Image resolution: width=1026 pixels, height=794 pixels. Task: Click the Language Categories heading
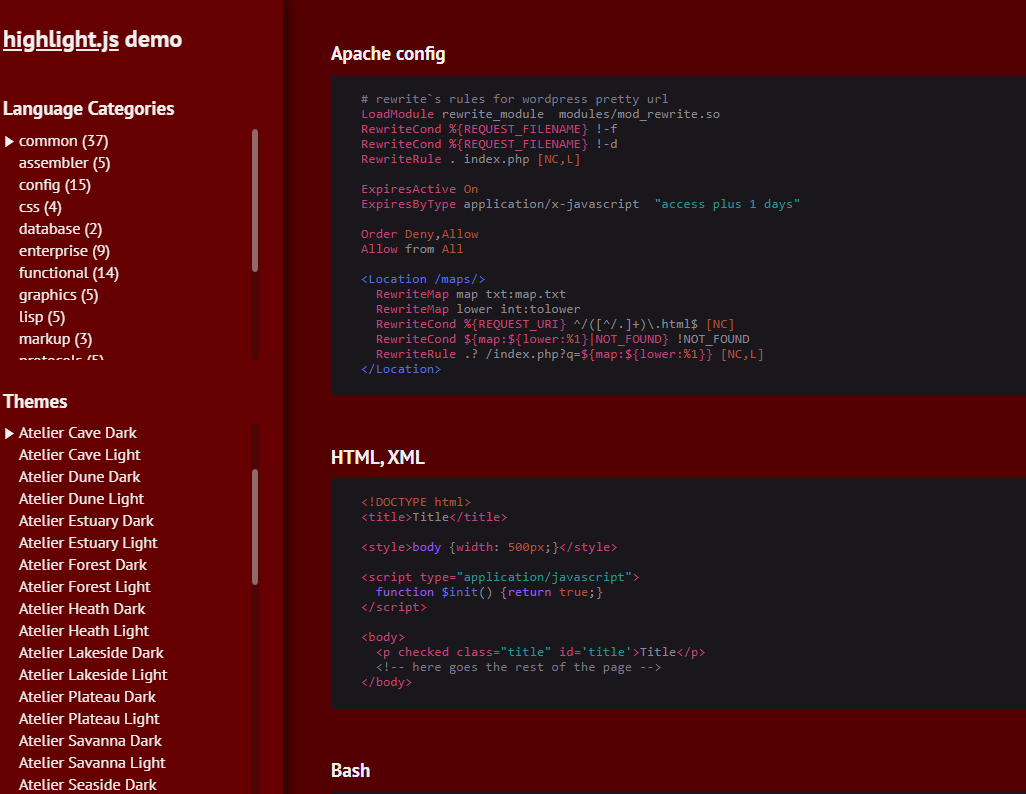pos(88,109)
